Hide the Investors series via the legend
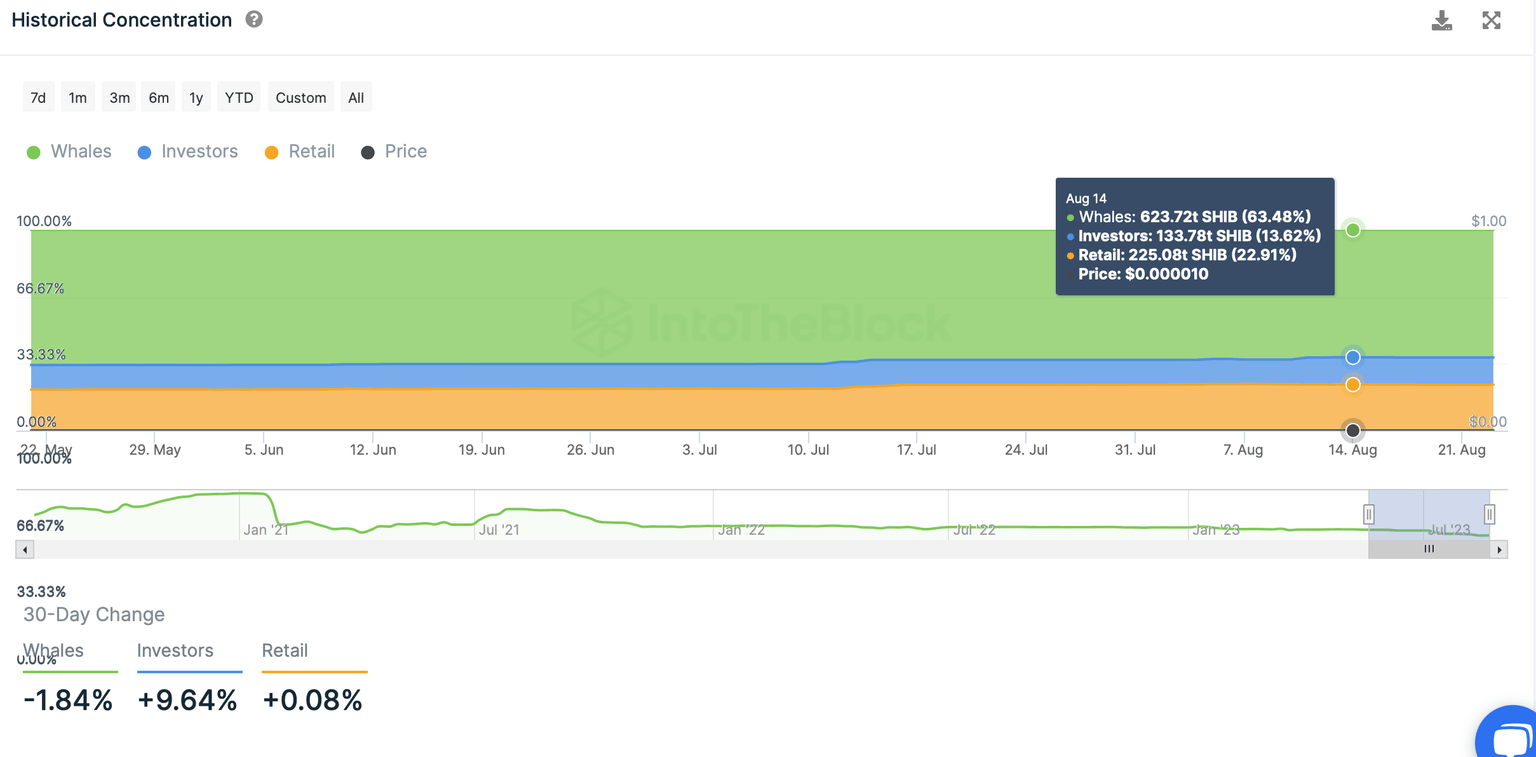 [187, 151]
